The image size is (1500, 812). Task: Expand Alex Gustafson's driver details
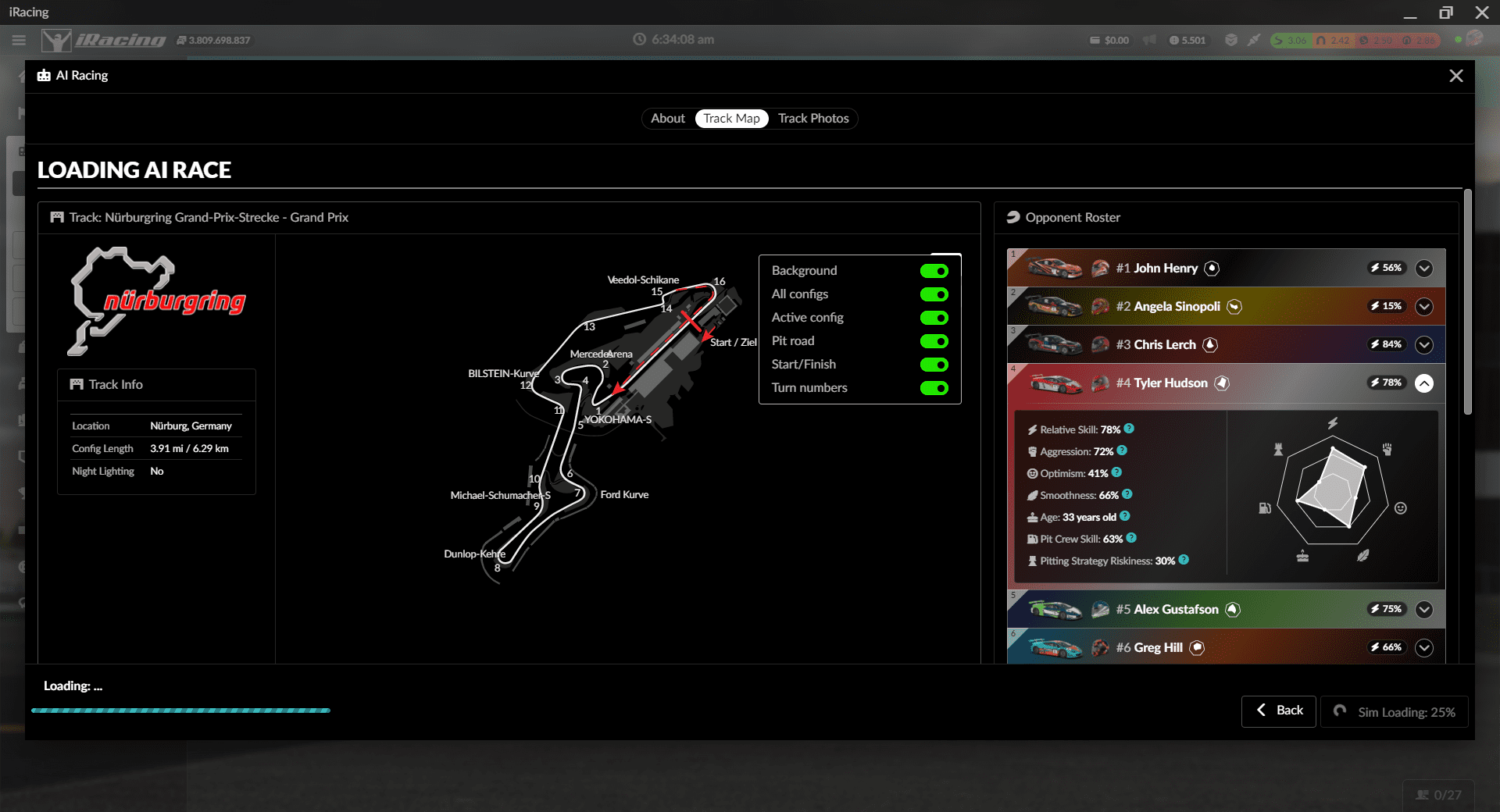1424,610
